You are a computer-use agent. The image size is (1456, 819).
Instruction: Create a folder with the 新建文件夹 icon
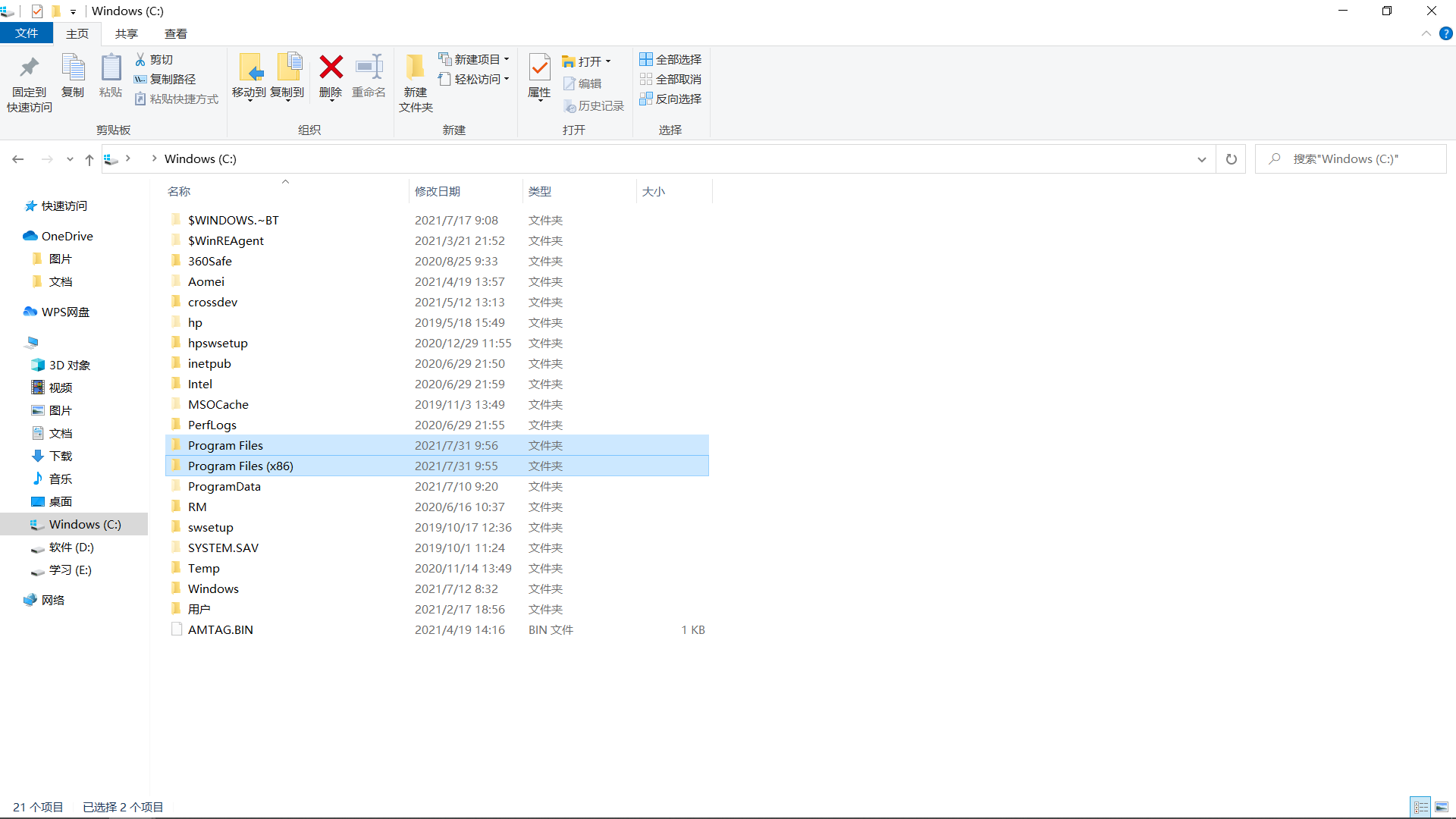click(x=415, y=80)
